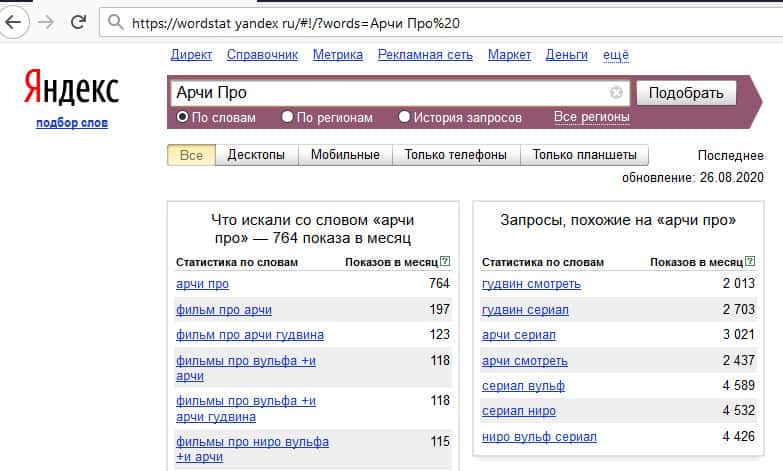Expand the "ещё" services menu
Image resolution: width=783 pixels, height=471 pixels.
pyautogui.click(x=615, y=55)
